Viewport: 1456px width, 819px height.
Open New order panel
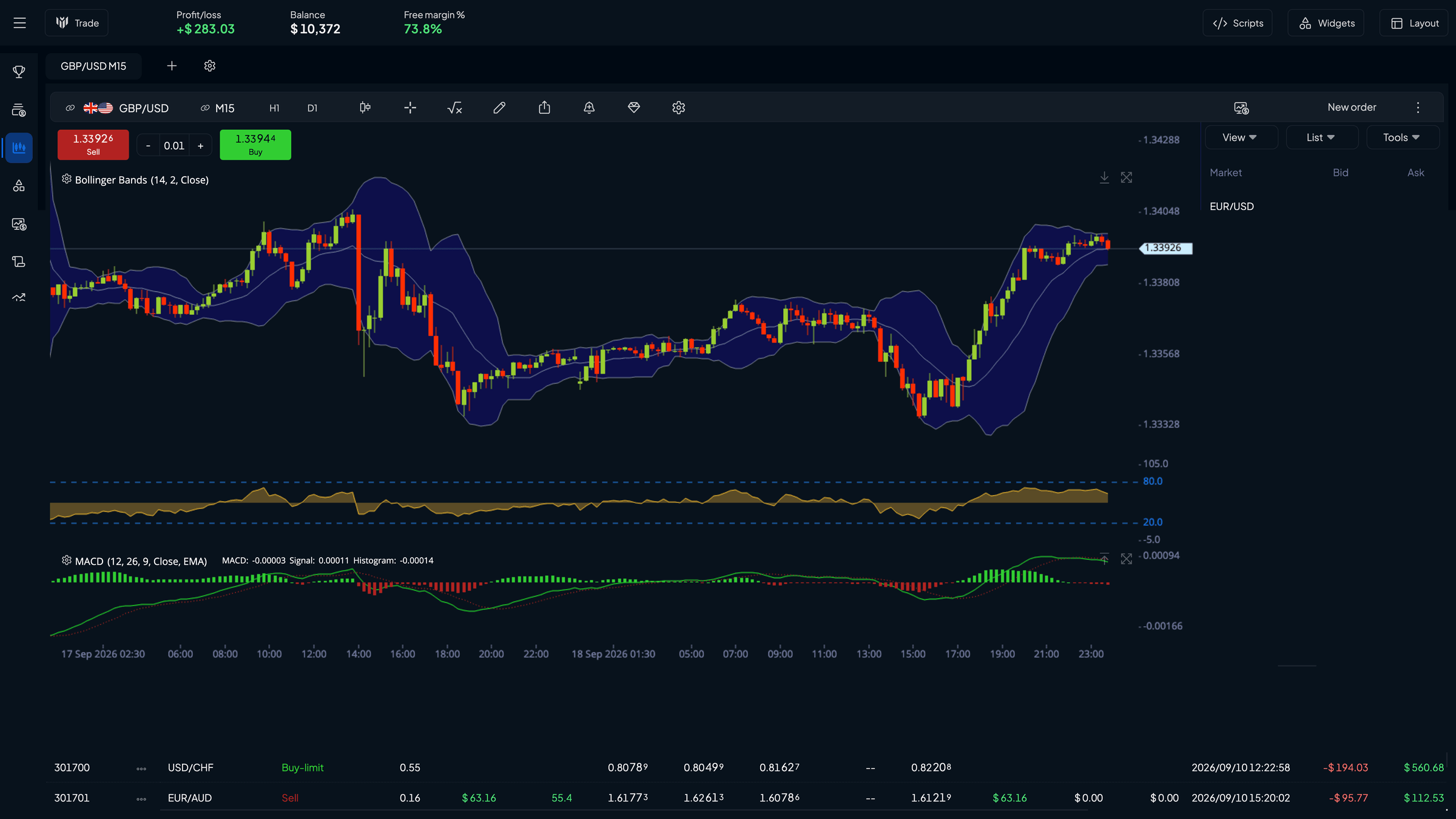(1352, 107)
